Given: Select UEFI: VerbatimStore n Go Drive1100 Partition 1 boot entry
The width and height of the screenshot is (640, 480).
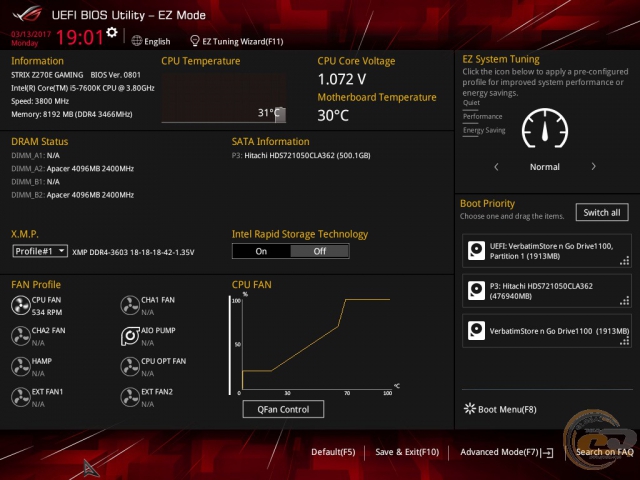Looking at the screenshot, I should [547, 251].
